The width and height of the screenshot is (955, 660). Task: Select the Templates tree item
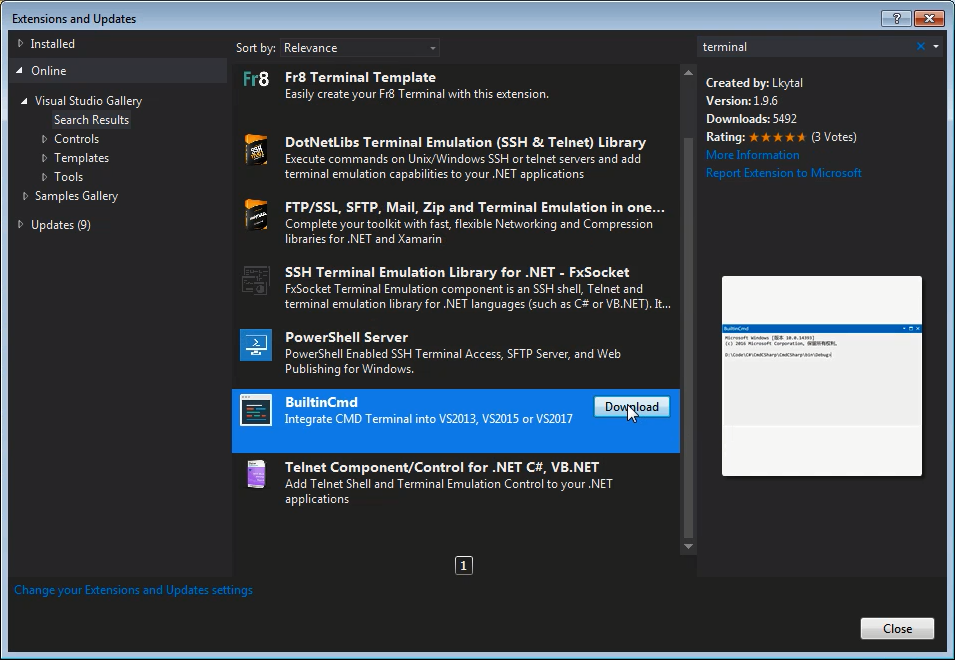pyautogui.click(x=81, y=158)
